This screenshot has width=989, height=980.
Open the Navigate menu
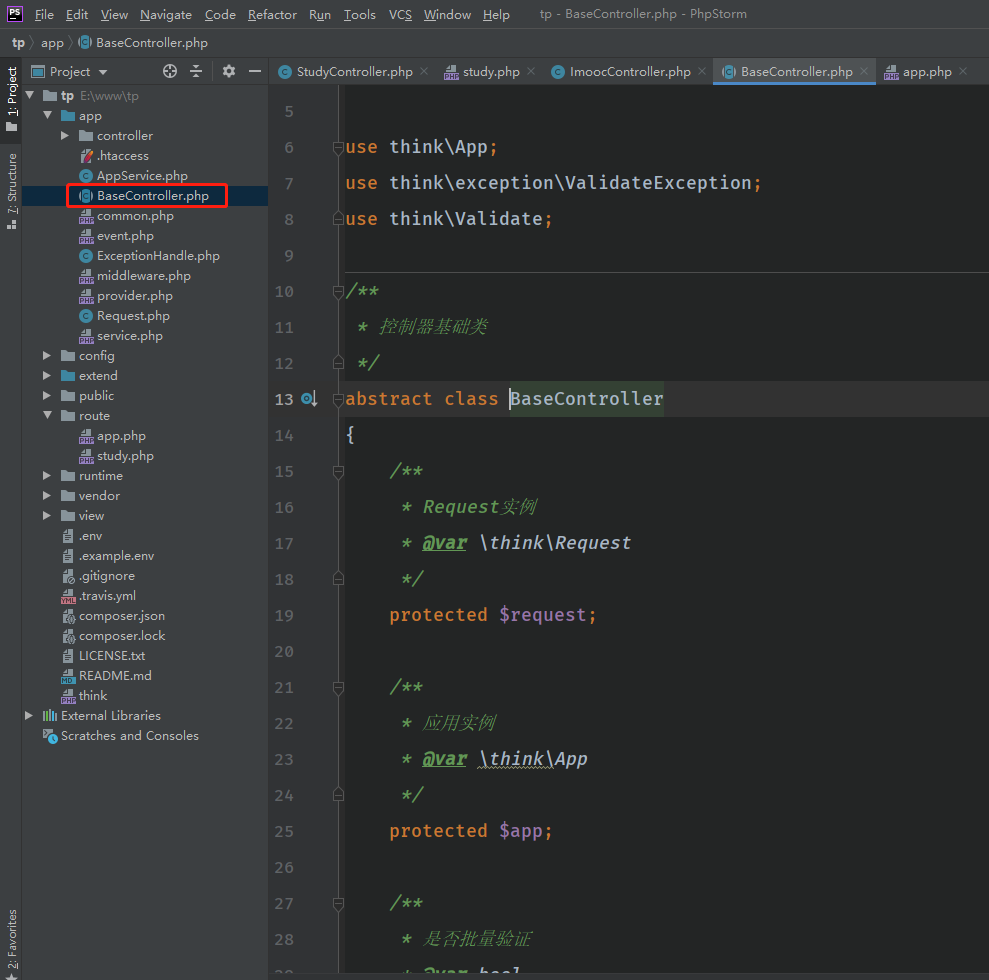(166, 15)
